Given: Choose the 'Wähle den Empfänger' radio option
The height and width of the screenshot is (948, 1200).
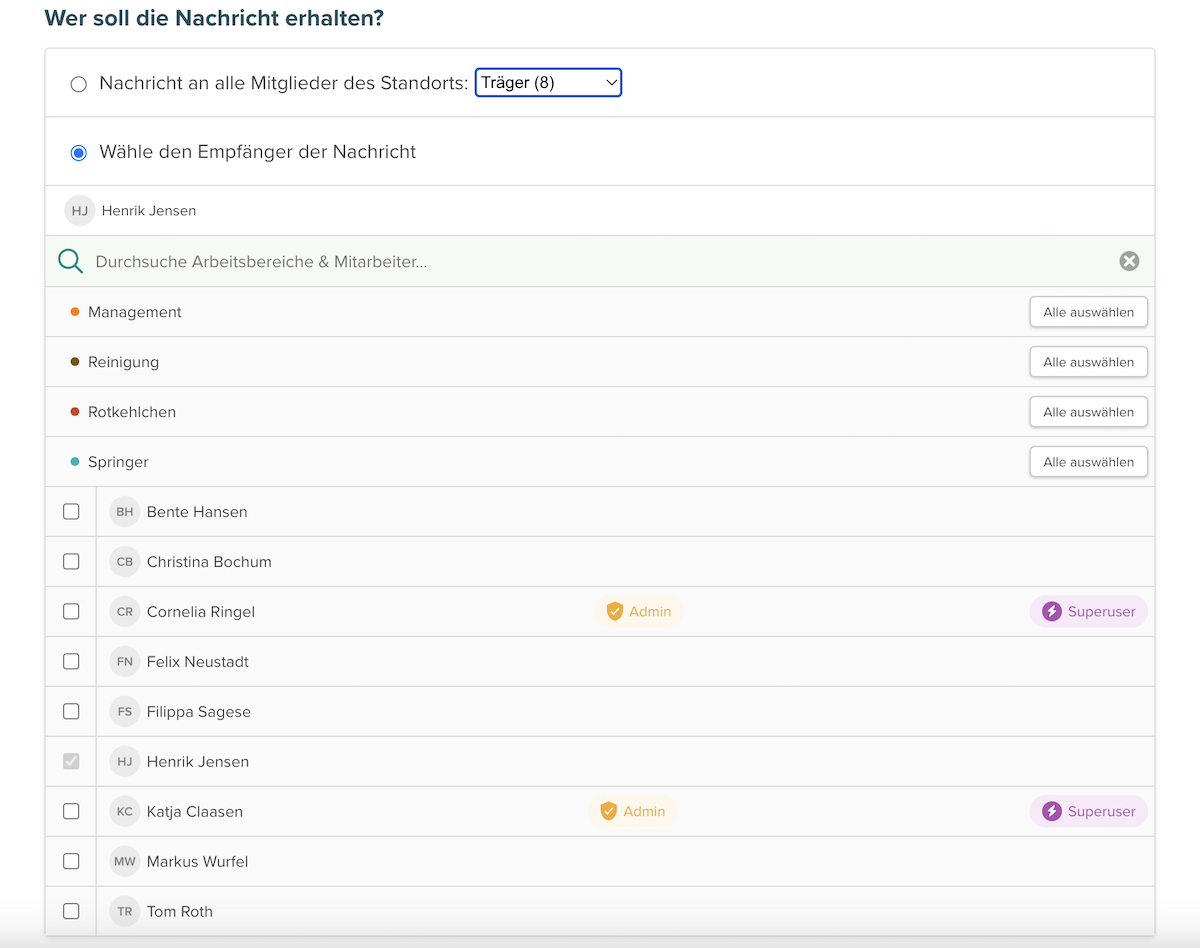Looking at the screenshot, I should [79, 153].
